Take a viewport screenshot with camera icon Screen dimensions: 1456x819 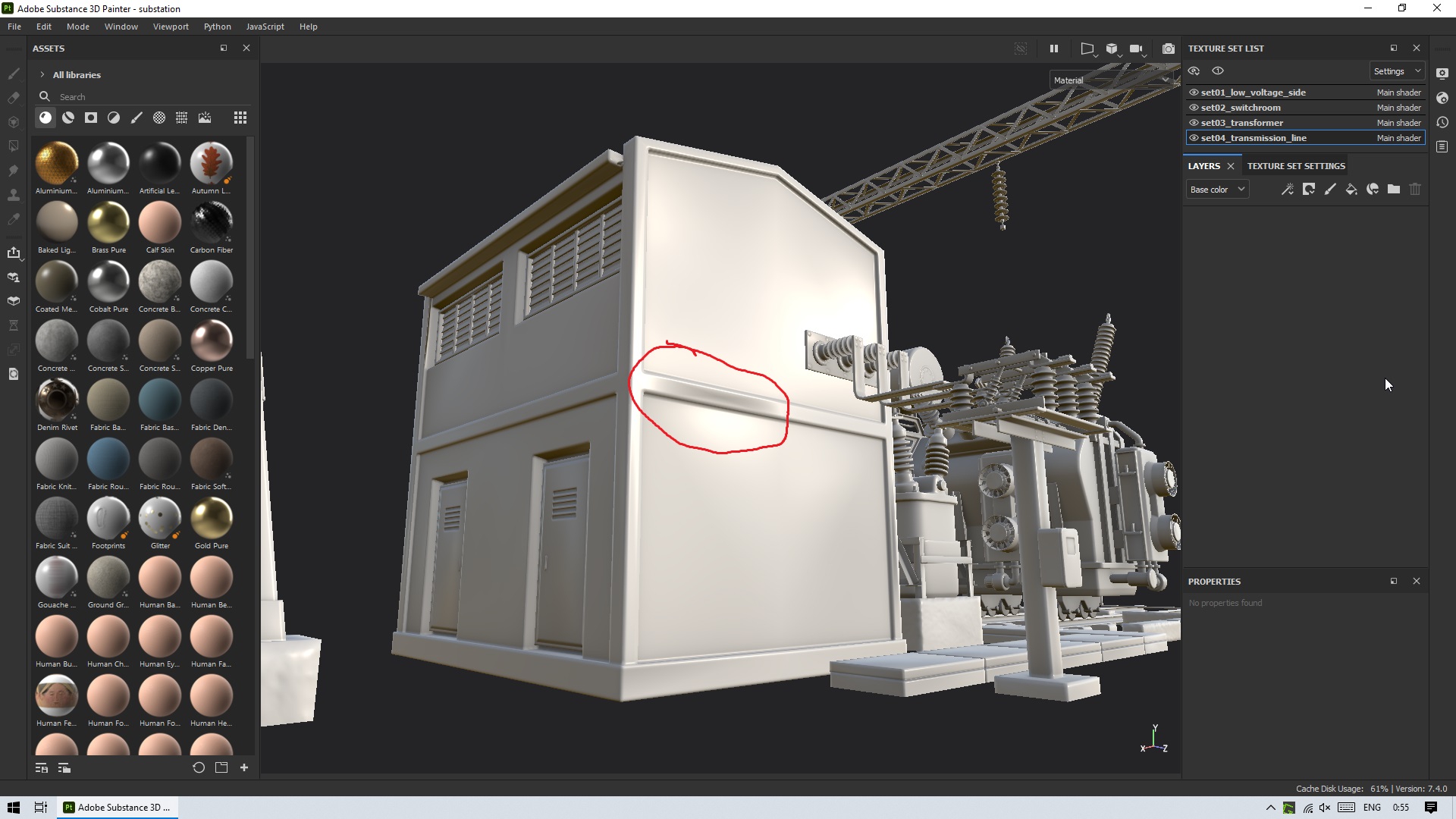[x=1169, y=49]
